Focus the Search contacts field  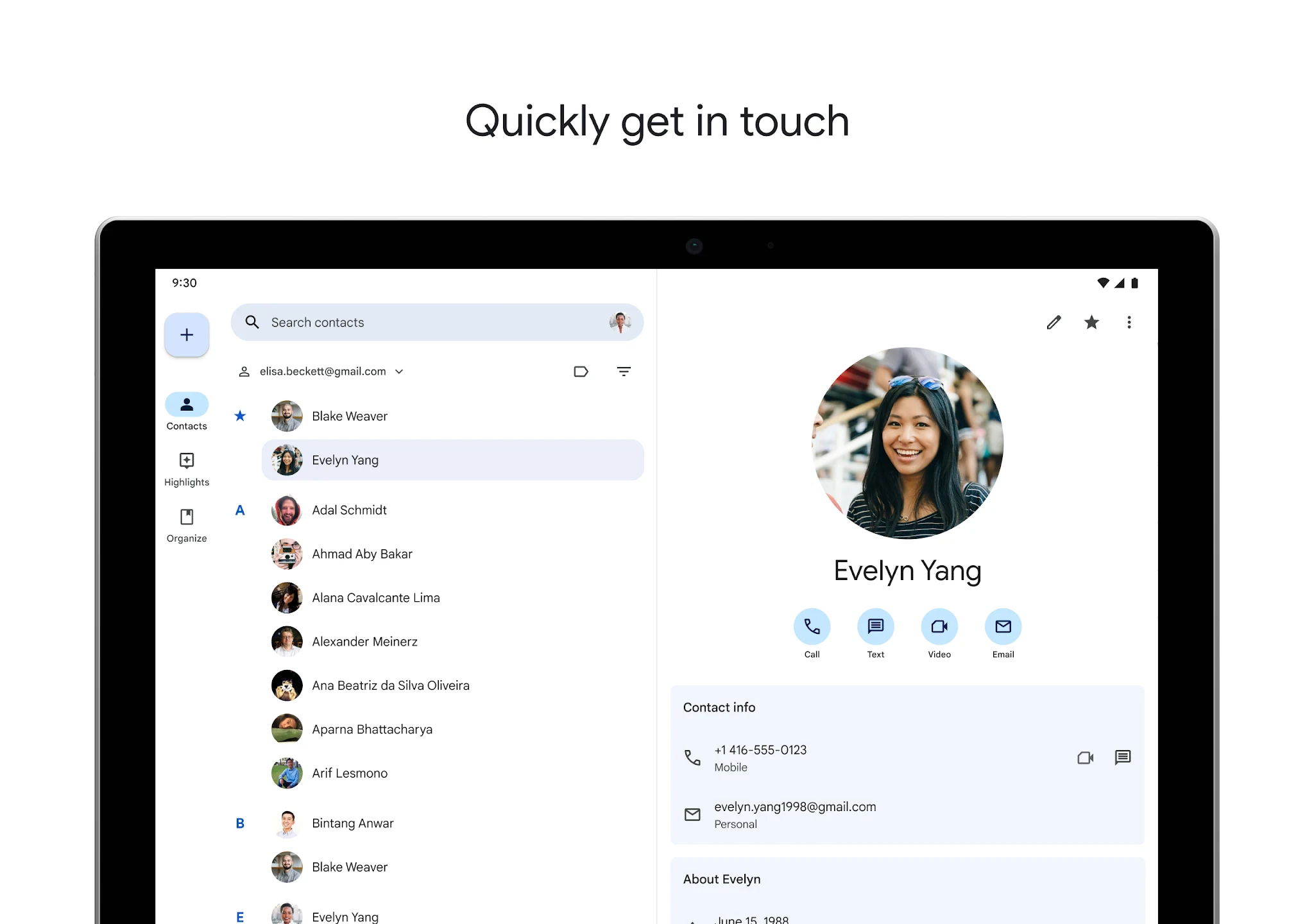pyautogui.click(x=437, y=322)
